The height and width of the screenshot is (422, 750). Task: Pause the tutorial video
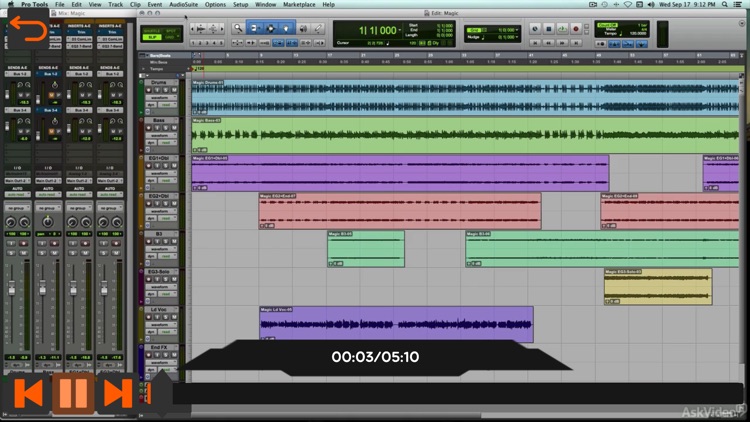pyautogui.click(x=73, y=393)
